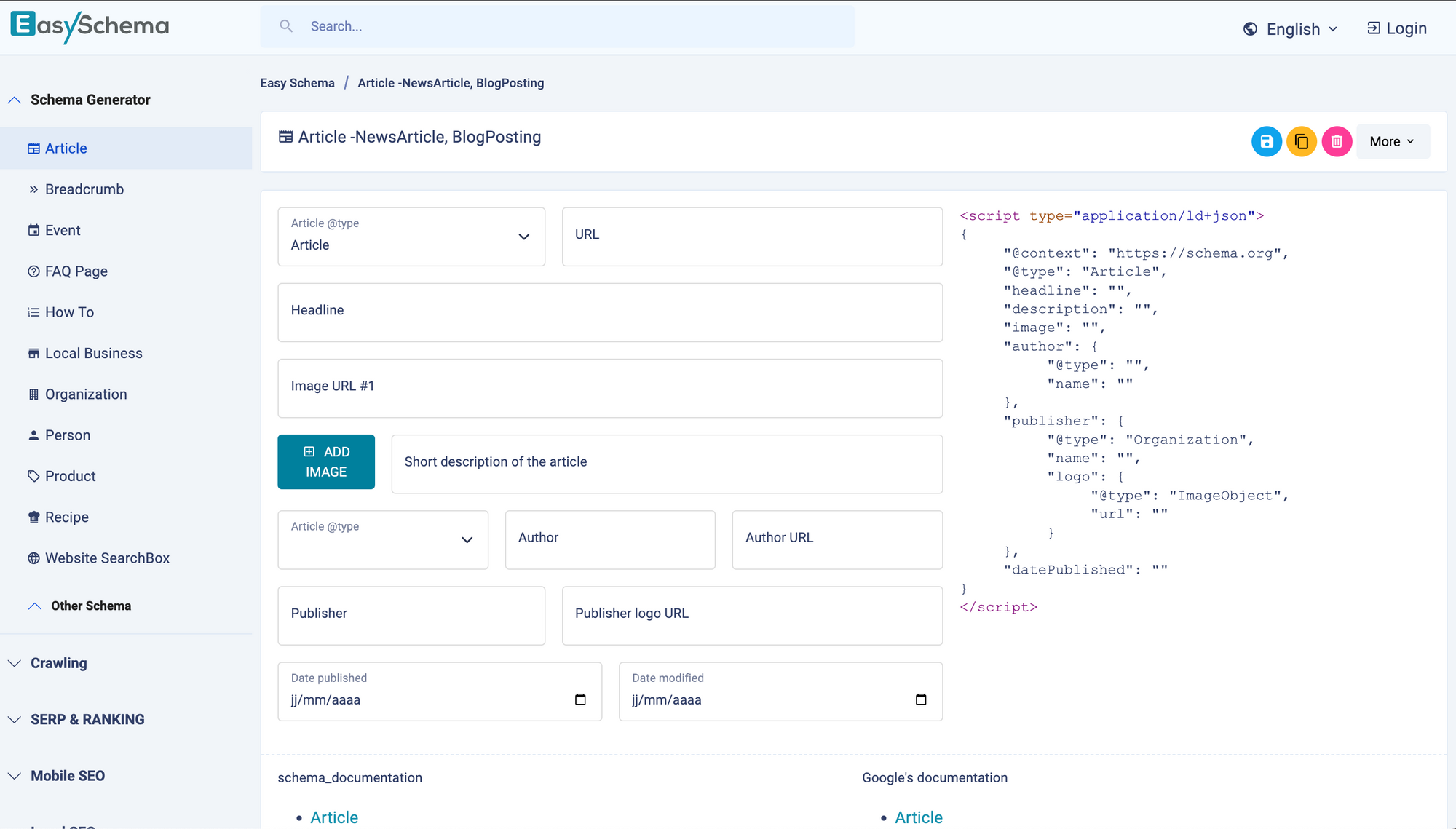Click the ADD IMAGE button

(x=326, y=461)
